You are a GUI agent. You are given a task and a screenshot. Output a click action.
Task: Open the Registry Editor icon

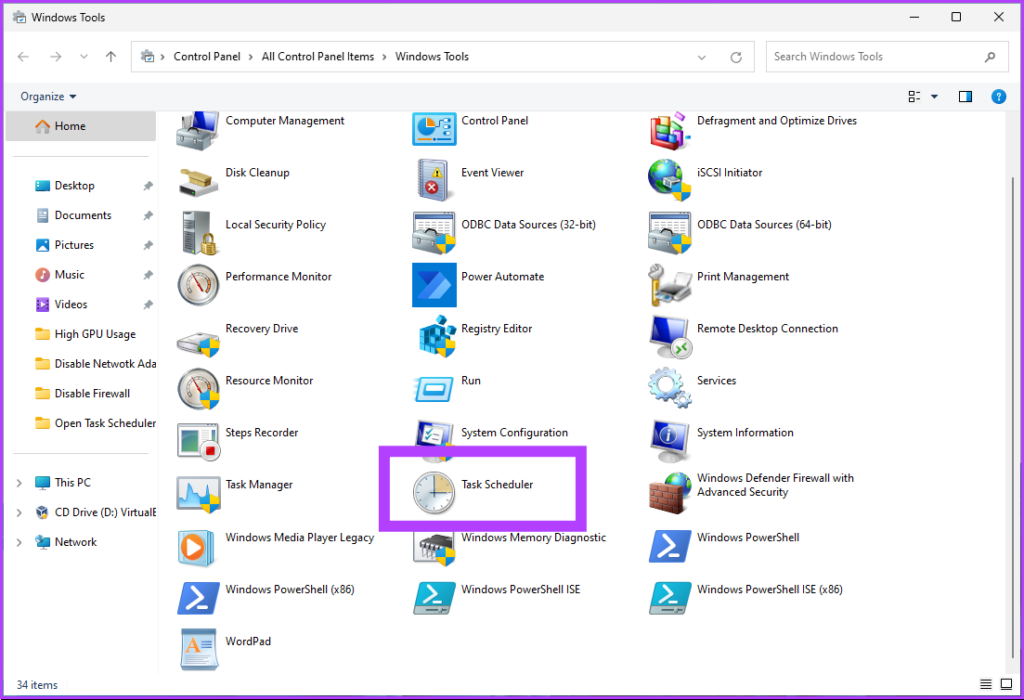(x=436, y=336)
